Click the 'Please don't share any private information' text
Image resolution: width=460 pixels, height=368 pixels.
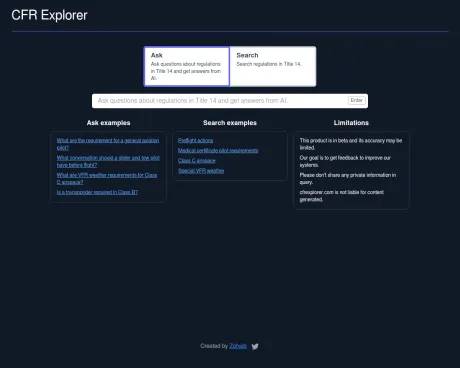(x=348, y=179)
